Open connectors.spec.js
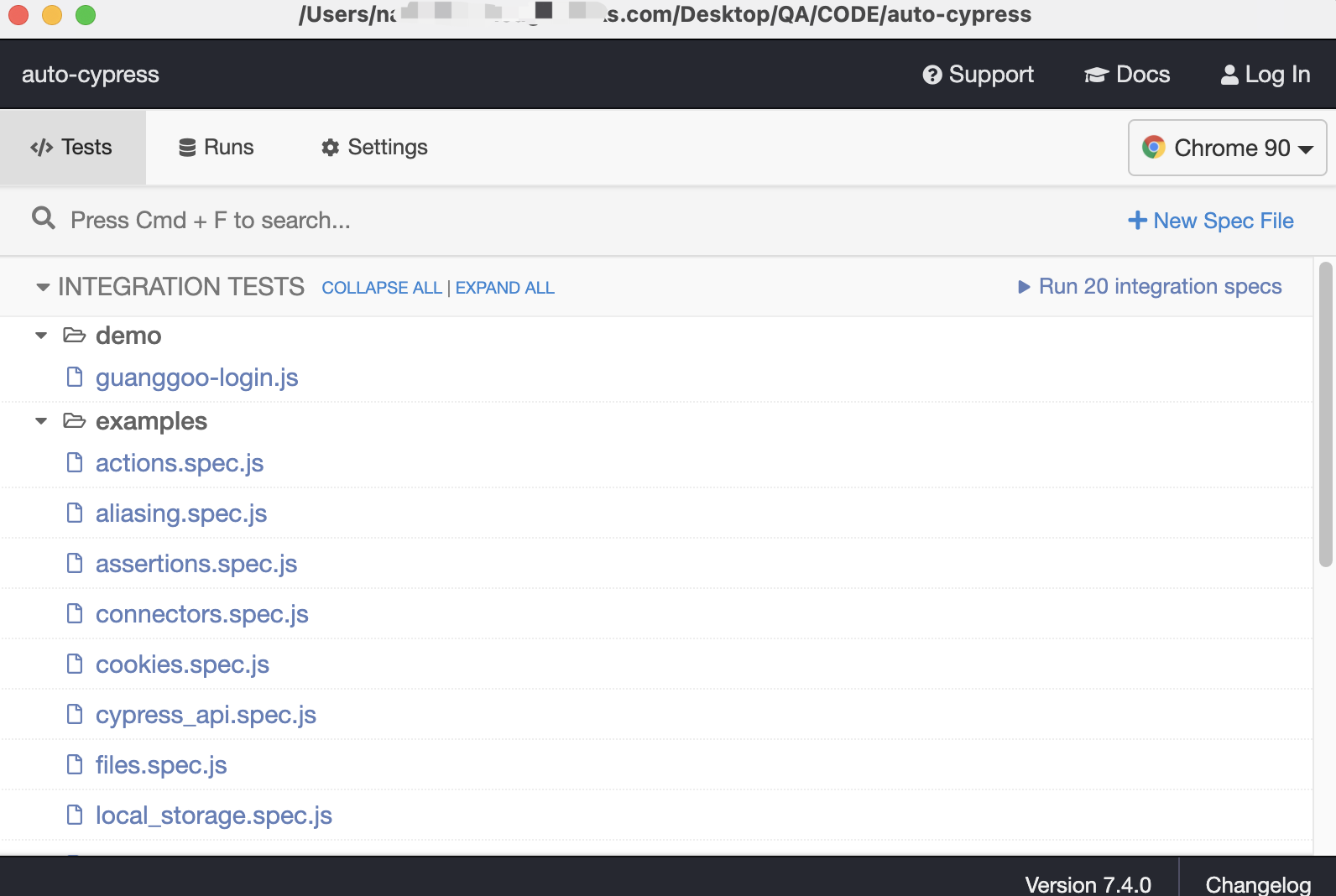The width and height of the screenshot is (1336, 896). [x=202, y=615]
